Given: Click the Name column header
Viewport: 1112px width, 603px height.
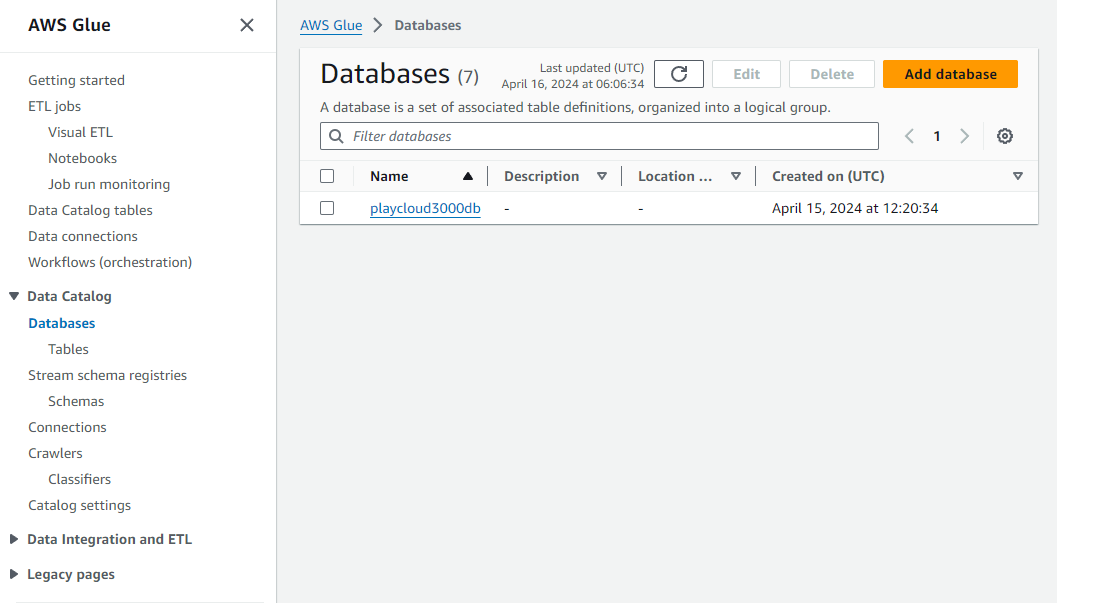Looking at the screenshot, I should [x=389, y=177].
